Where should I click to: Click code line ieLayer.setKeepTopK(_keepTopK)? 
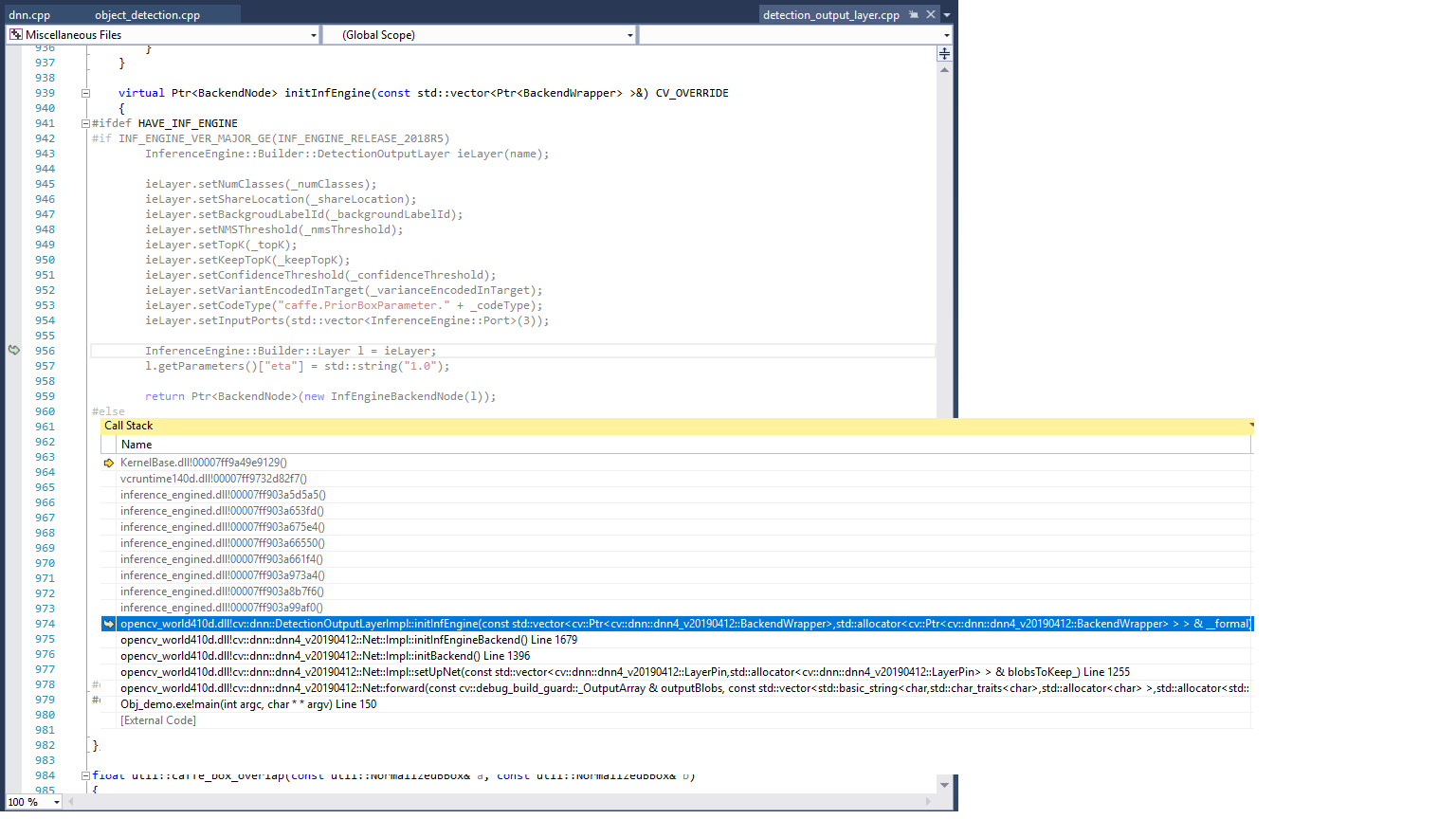247,260
